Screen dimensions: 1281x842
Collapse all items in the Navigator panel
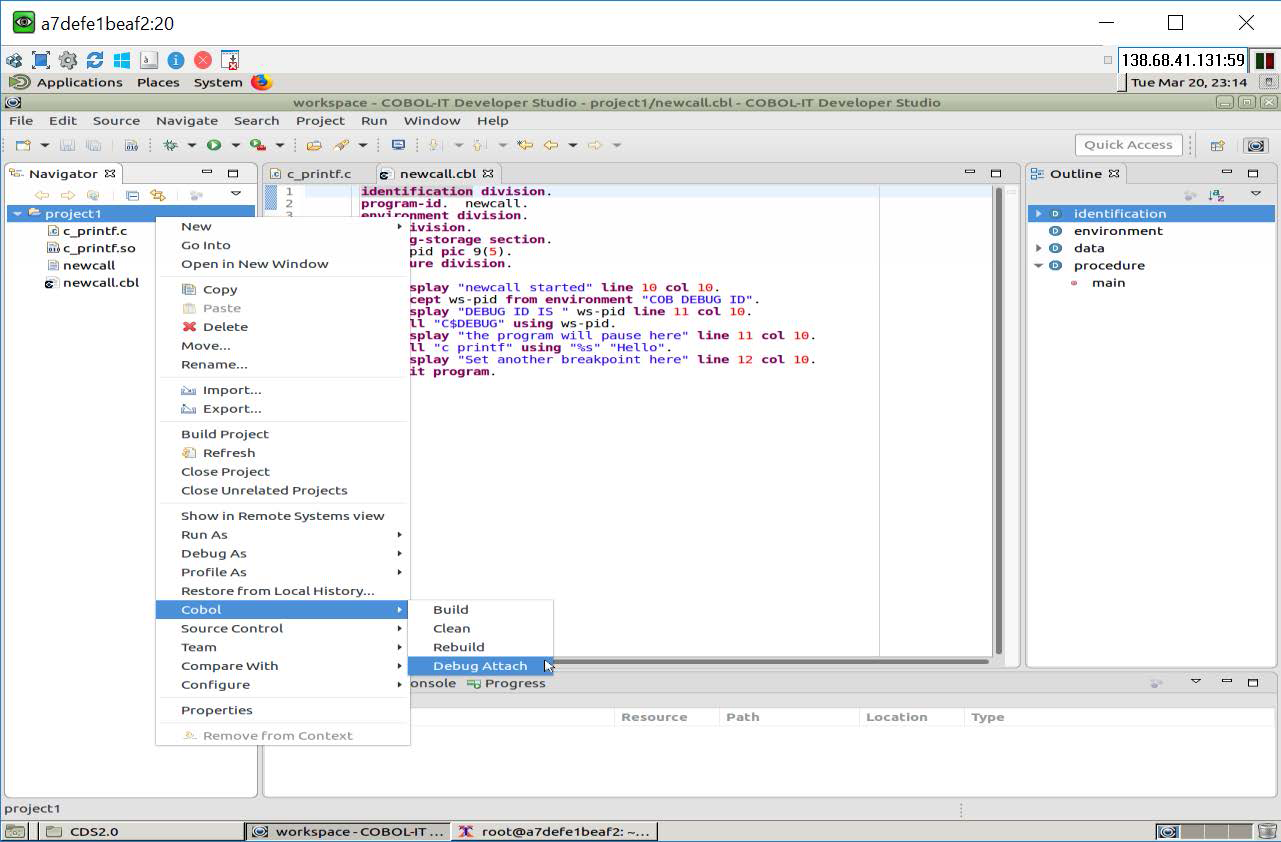tap(131, 194)
